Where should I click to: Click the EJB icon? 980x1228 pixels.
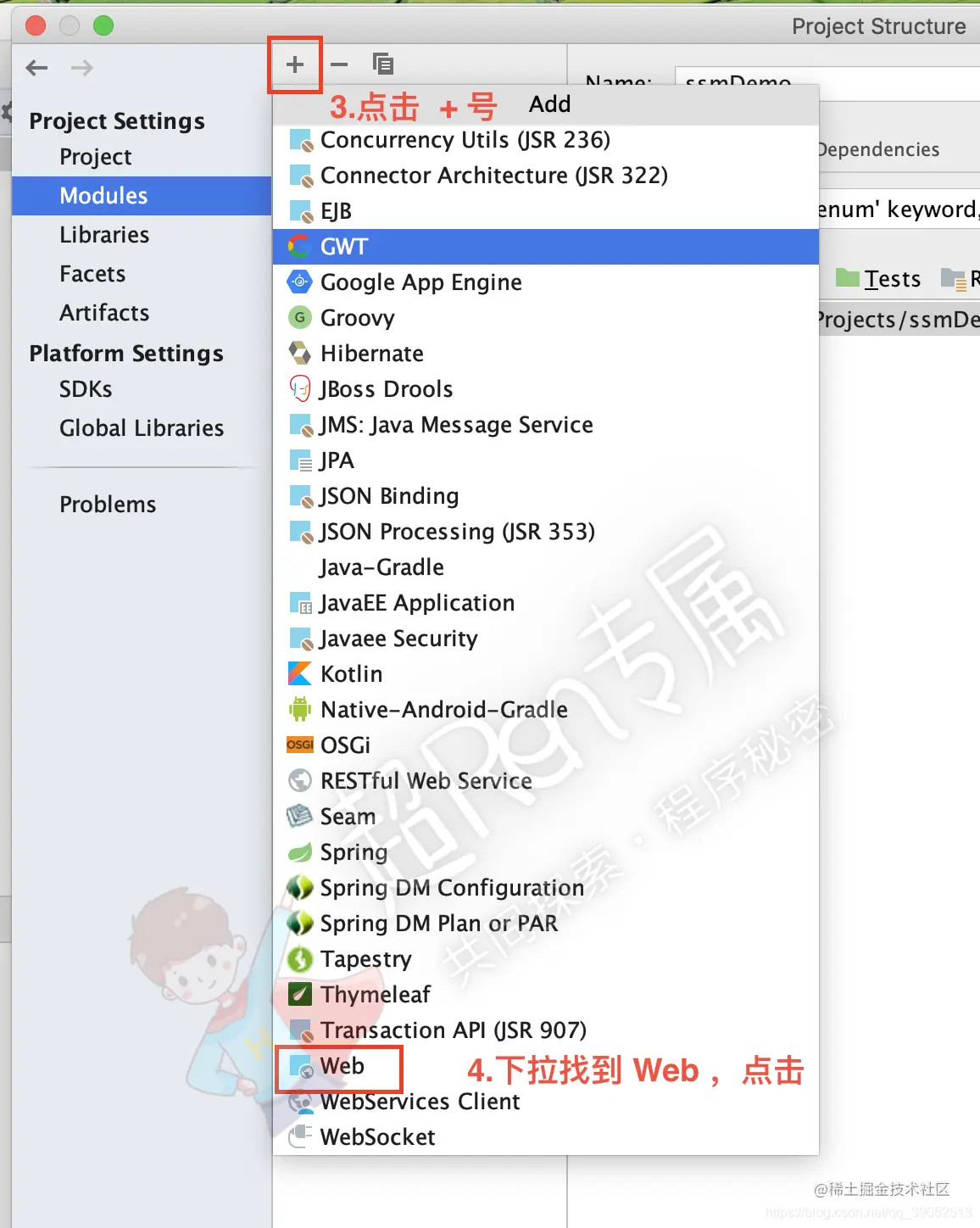point(301,212)
